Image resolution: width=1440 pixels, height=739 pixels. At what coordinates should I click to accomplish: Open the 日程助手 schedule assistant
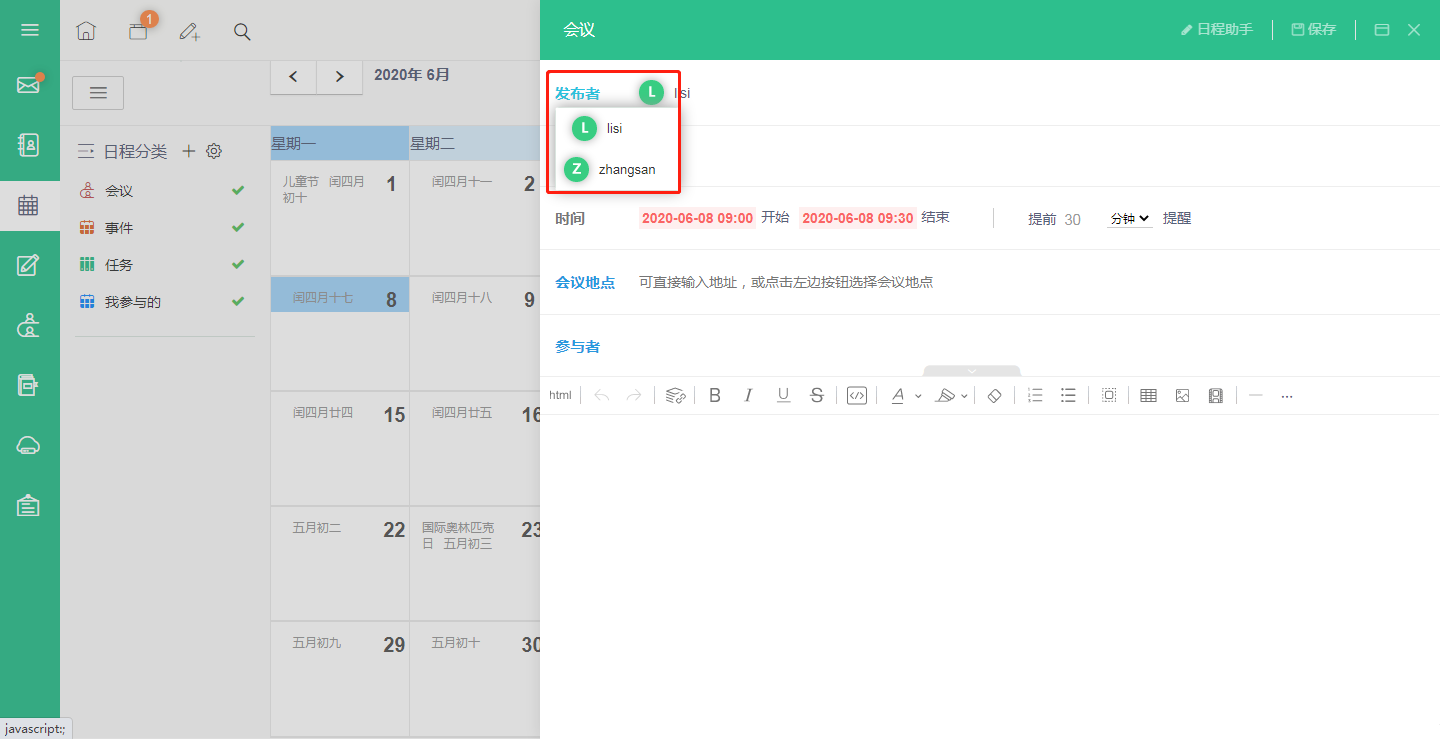[1217, 30]
